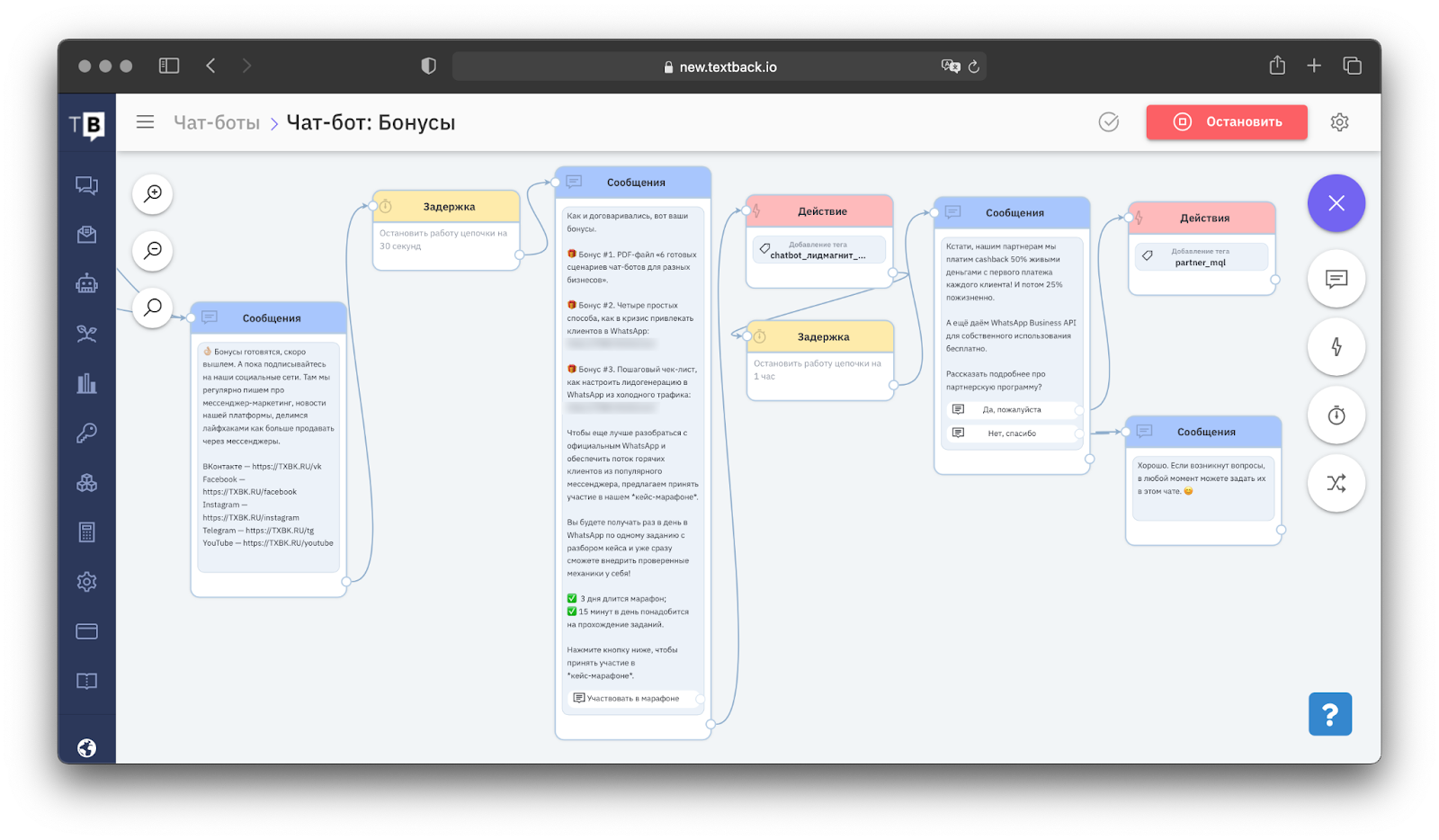The height and width of the screenshot is (840, 1439).
Task: Click the browser address bar new.textback.io
Action: point(719,67)
